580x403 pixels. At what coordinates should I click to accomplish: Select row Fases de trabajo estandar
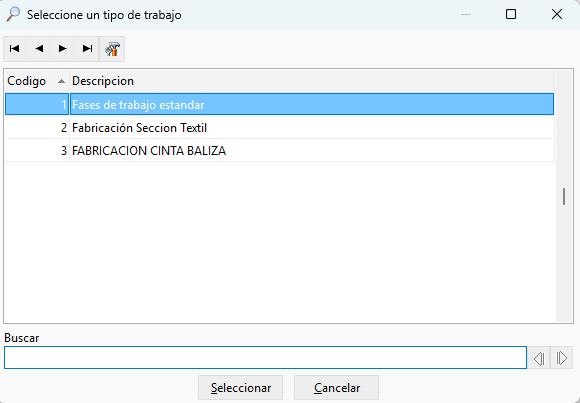point(279,104)
